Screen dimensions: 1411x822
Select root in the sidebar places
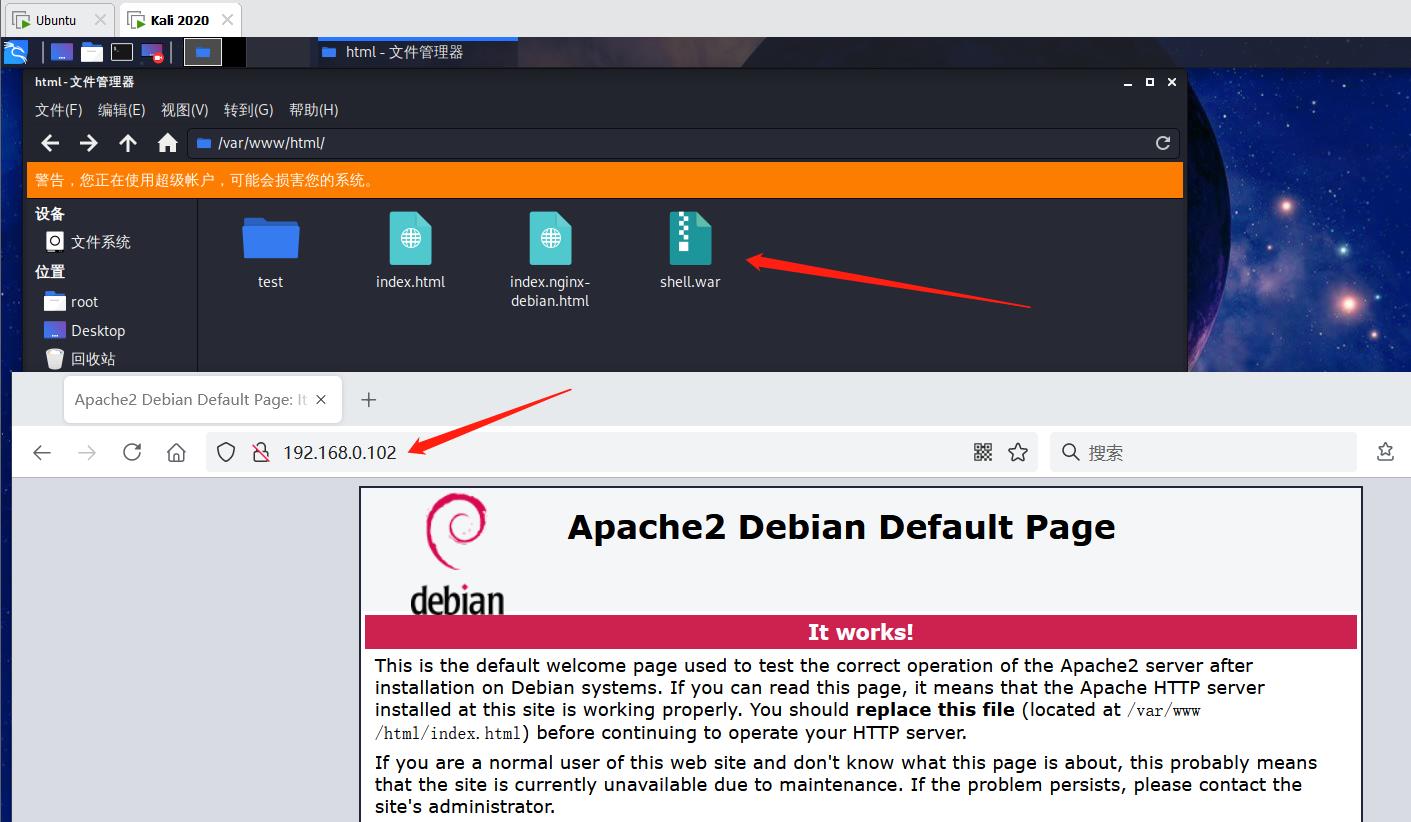click(x=71, y=302)
